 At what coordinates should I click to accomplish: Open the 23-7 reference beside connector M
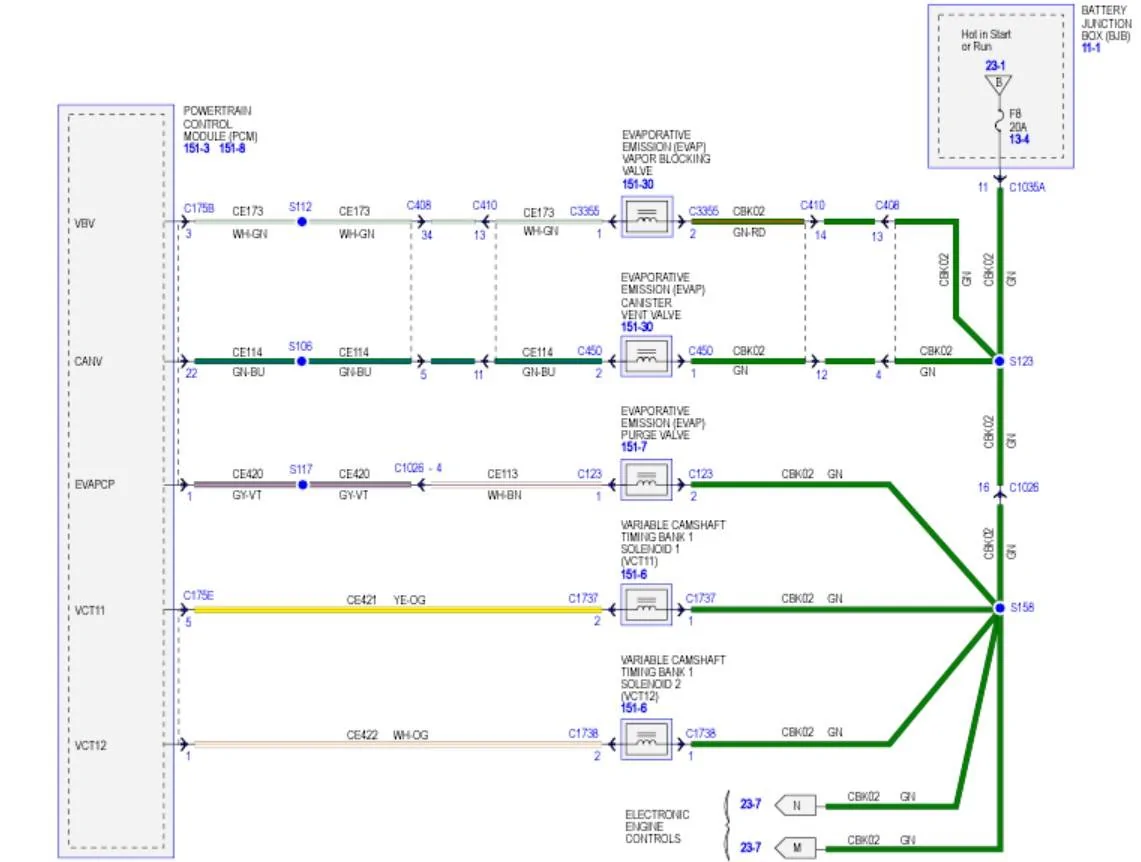point(750,847)
